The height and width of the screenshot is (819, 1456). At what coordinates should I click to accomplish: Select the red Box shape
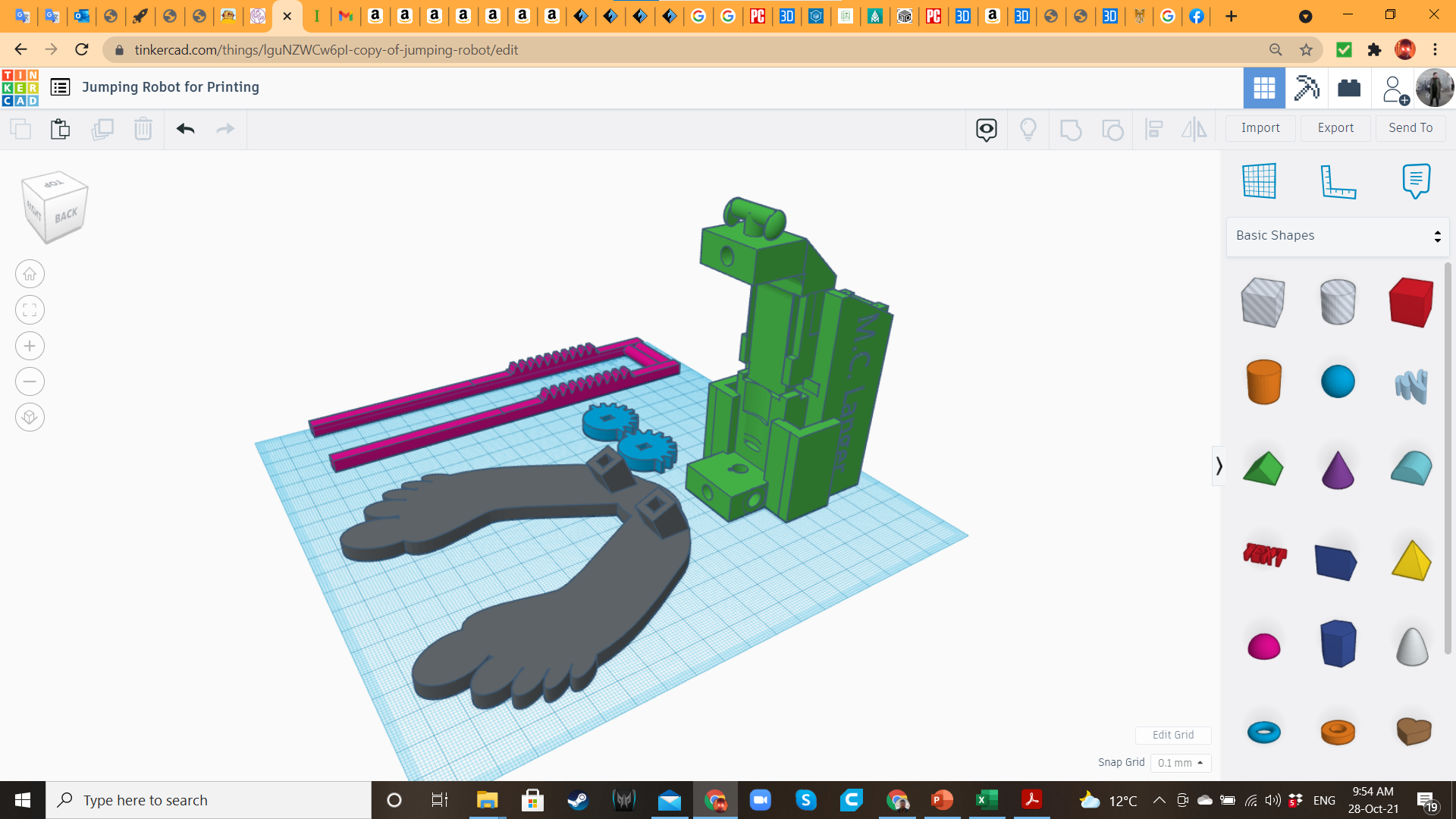1411,303
